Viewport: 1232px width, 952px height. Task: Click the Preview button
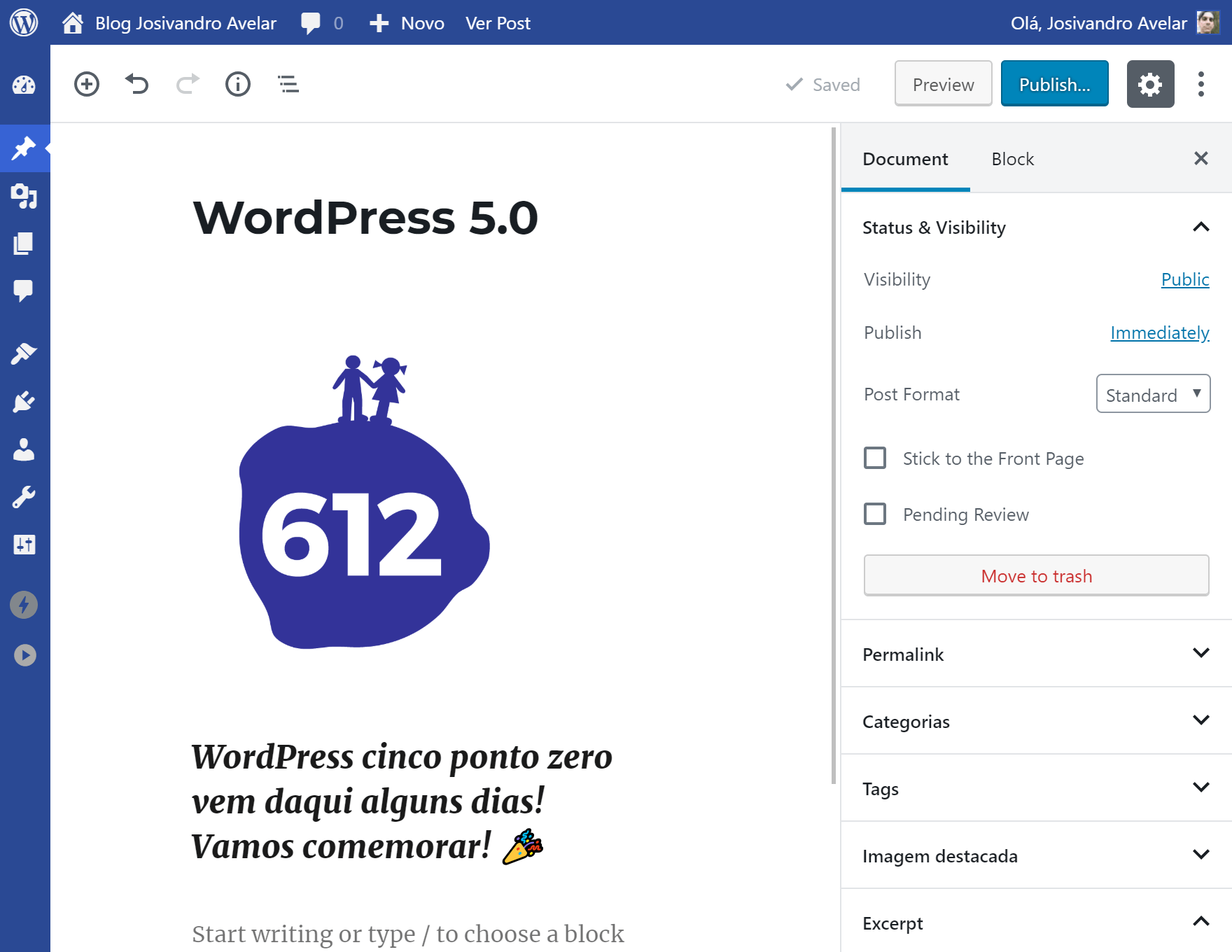tap(943, 84)
